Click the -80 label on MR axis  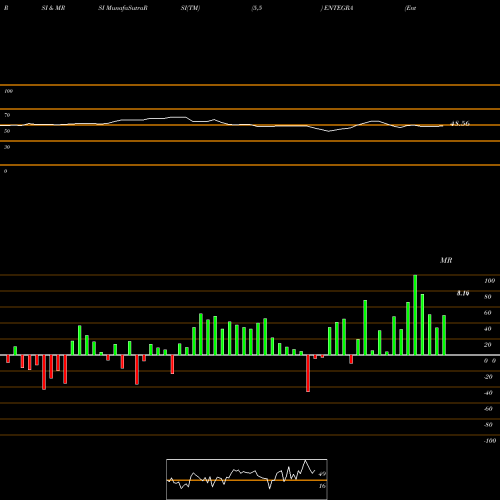click(x=488, y=425)
